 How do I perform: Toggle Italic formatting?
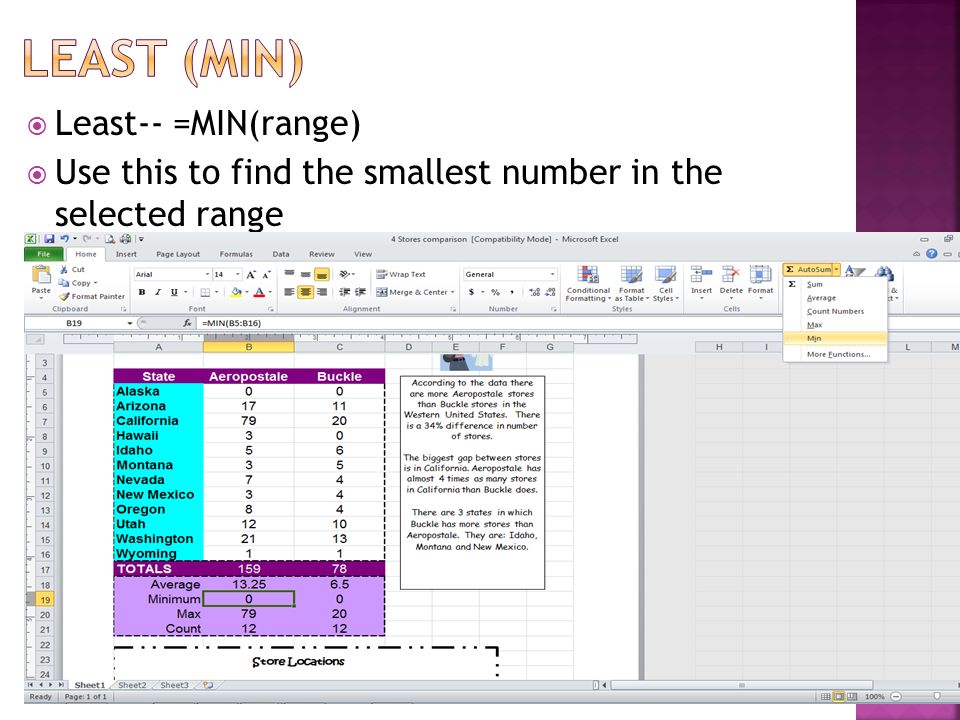click(158, 293)
